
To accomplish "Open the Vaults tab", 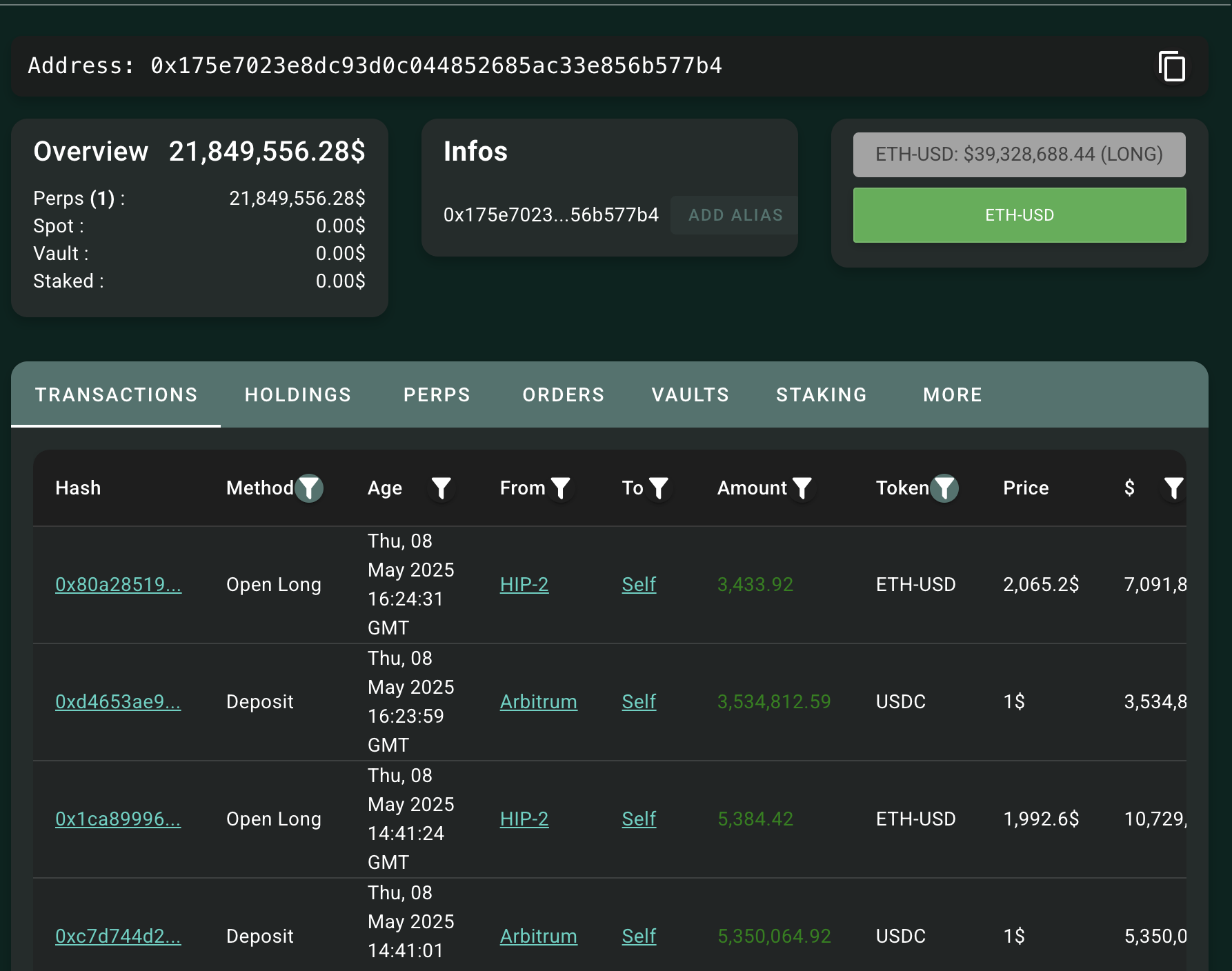I will click(690, 394).
